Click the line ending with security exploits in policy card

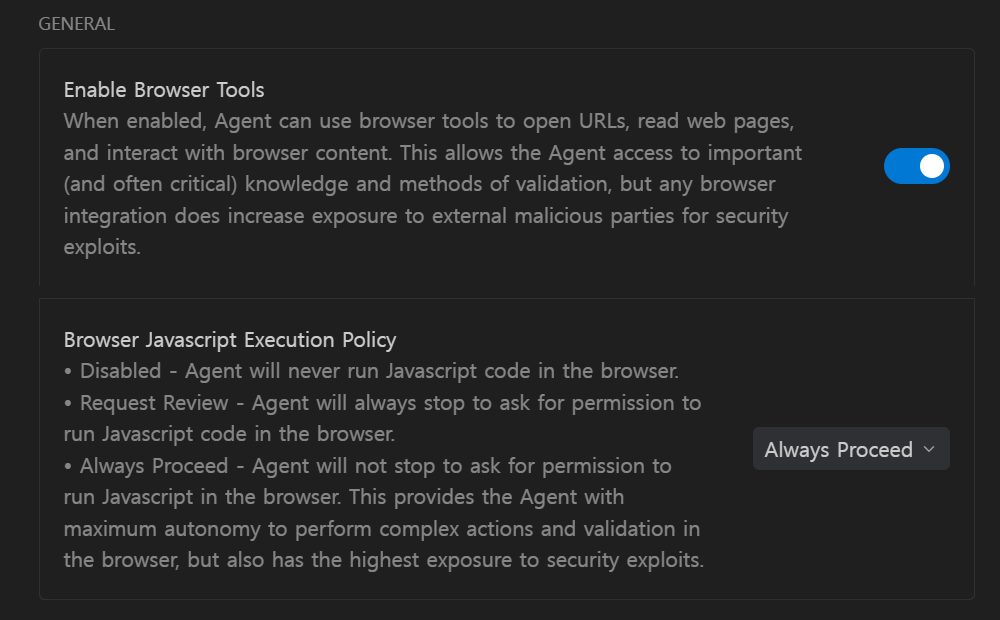click(x=384, y=560)
